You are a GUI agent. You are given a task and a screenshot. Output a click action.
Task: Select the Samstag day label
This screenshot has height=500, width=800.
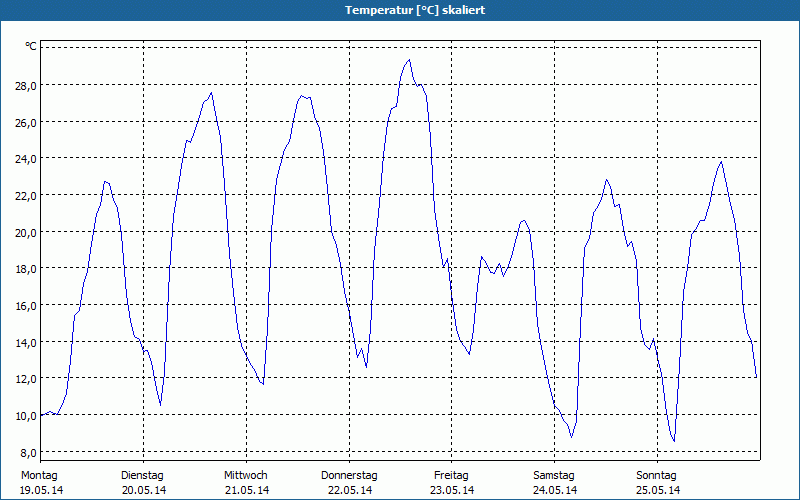pos(554,475)
